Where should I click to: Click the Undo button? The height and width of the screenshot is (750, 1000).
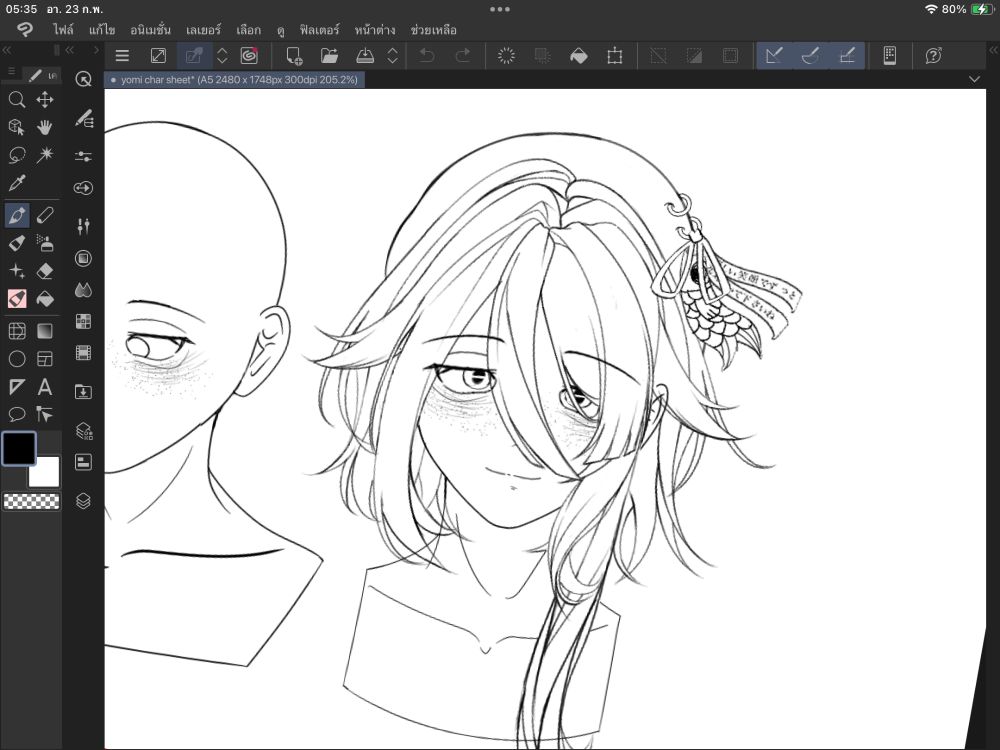[x=427, y=56]
